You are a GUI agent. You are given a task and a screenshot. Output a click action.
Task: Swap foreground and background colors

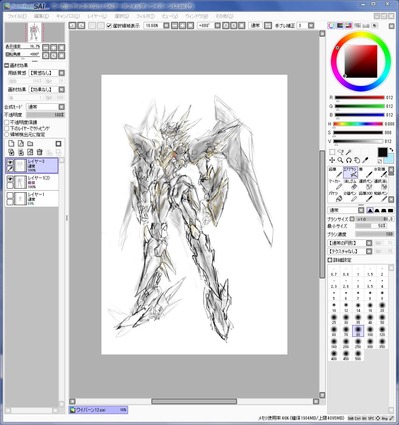(x=391, y=150)
